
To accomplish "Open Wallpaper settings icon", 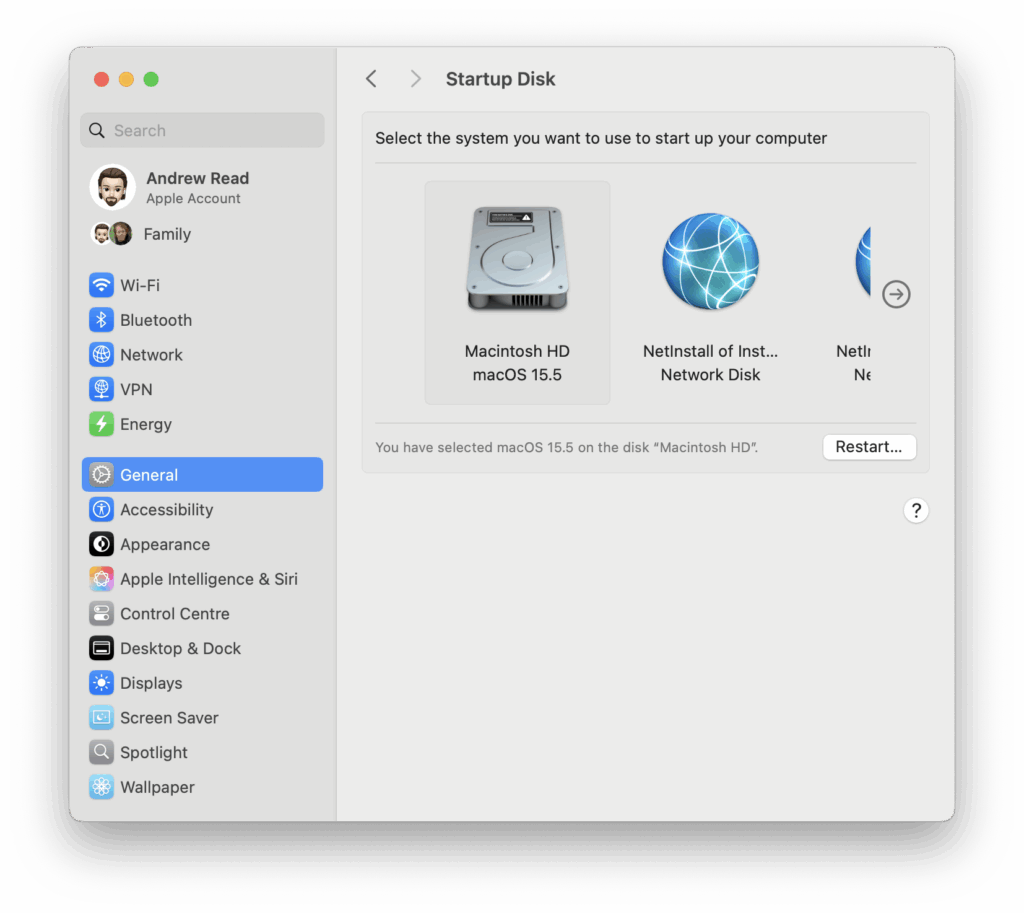I will click(101, 786).
